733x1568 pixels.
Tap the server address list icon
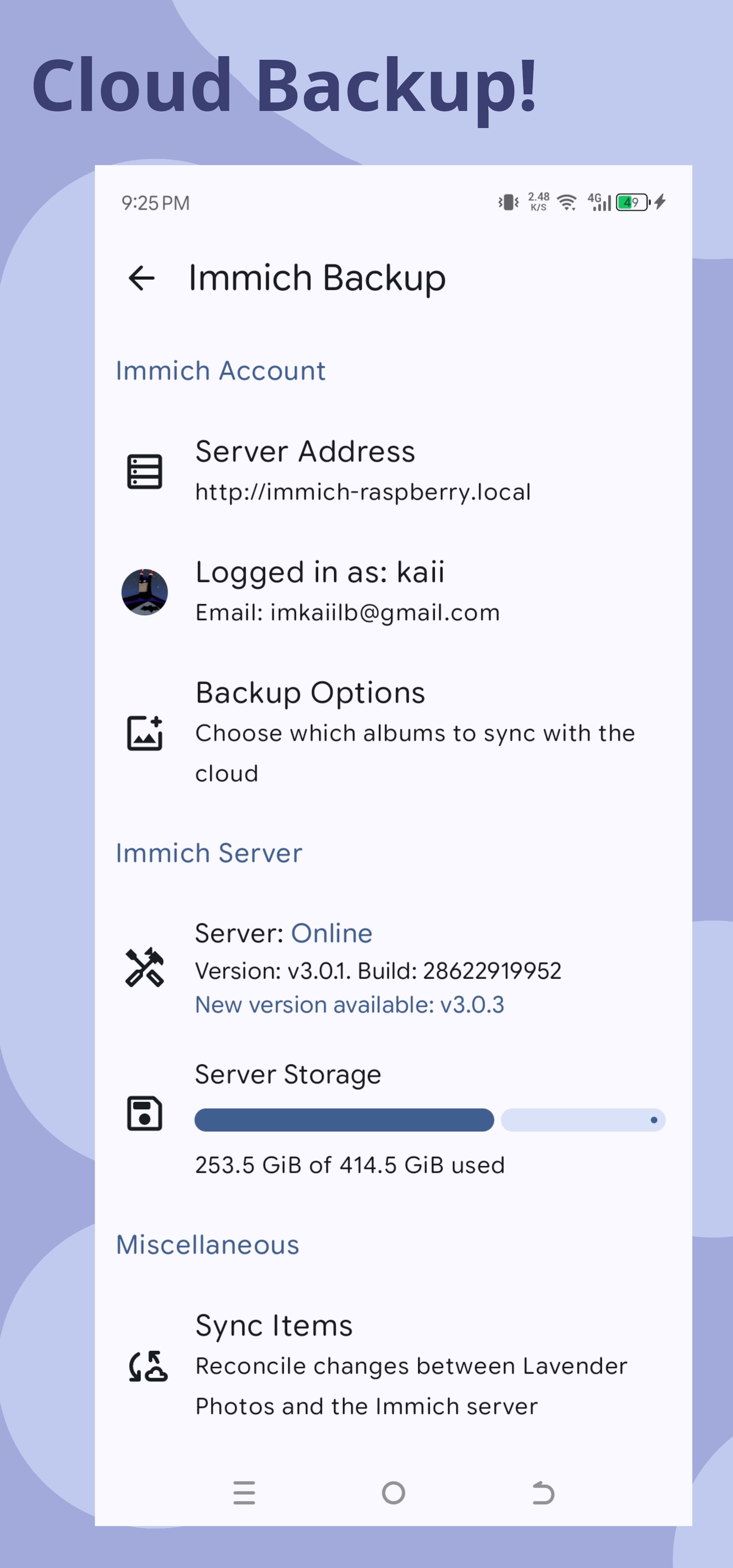[145, 471]
